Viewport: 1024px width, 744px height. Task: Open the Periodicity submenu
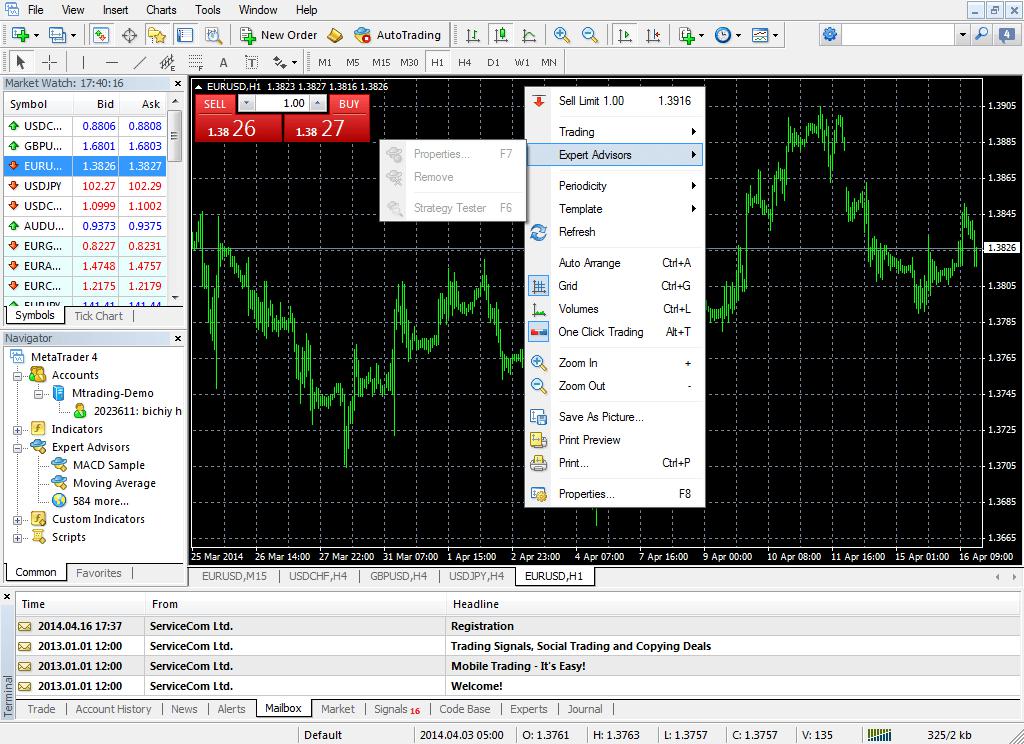coord(615,186)
